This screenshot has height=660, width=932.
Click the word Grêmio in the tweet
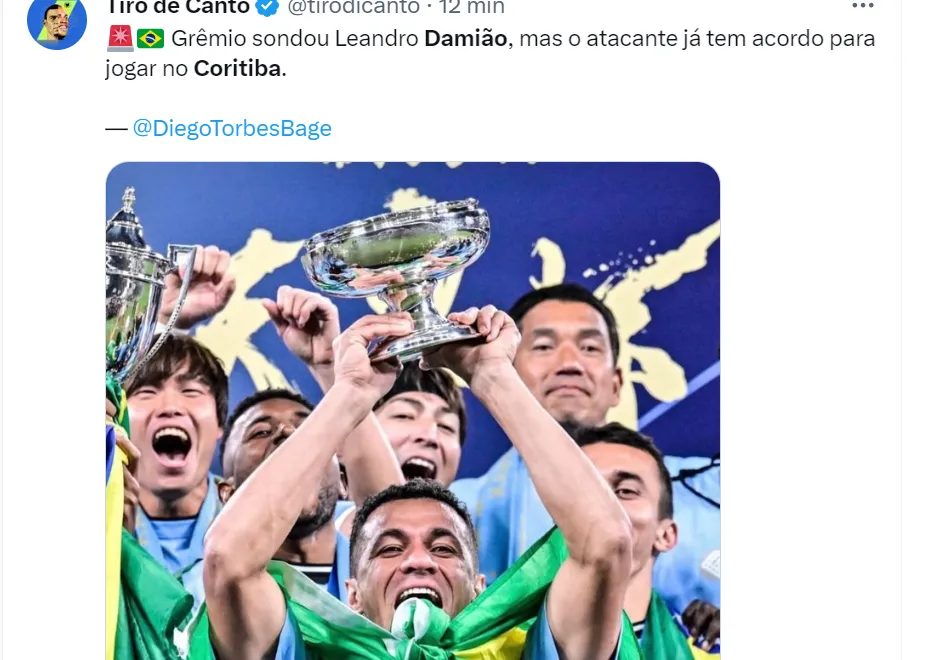(209, 39)
